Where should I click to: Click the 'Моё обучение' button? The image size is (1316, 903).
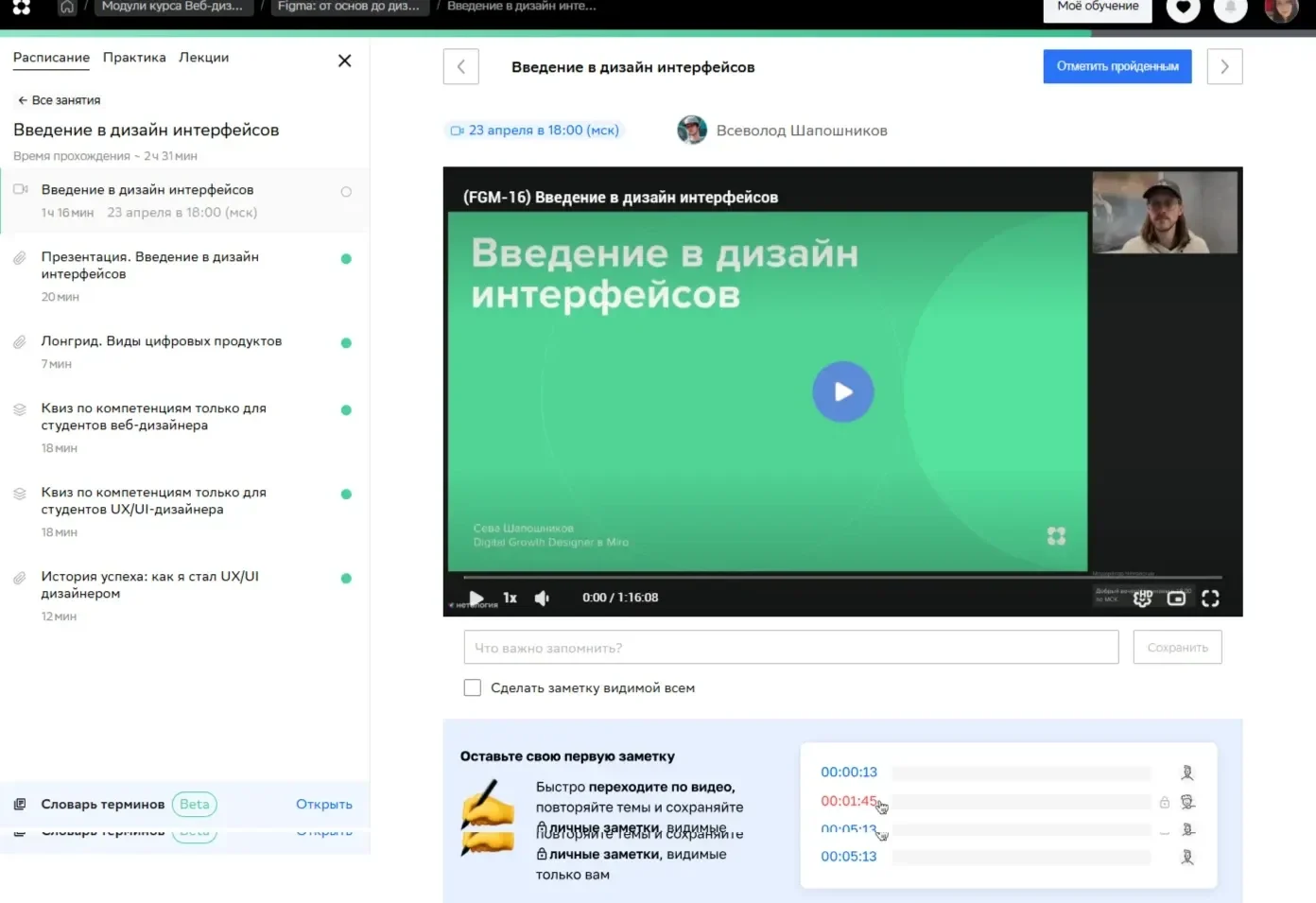[1098, 8]
